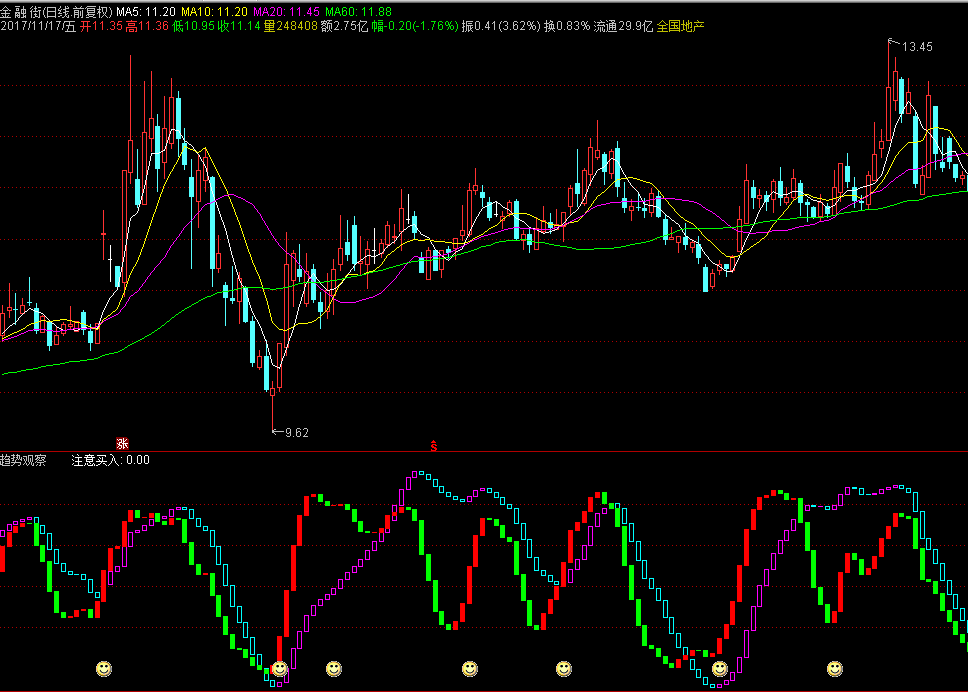Click the low price 低10.95

193,26
